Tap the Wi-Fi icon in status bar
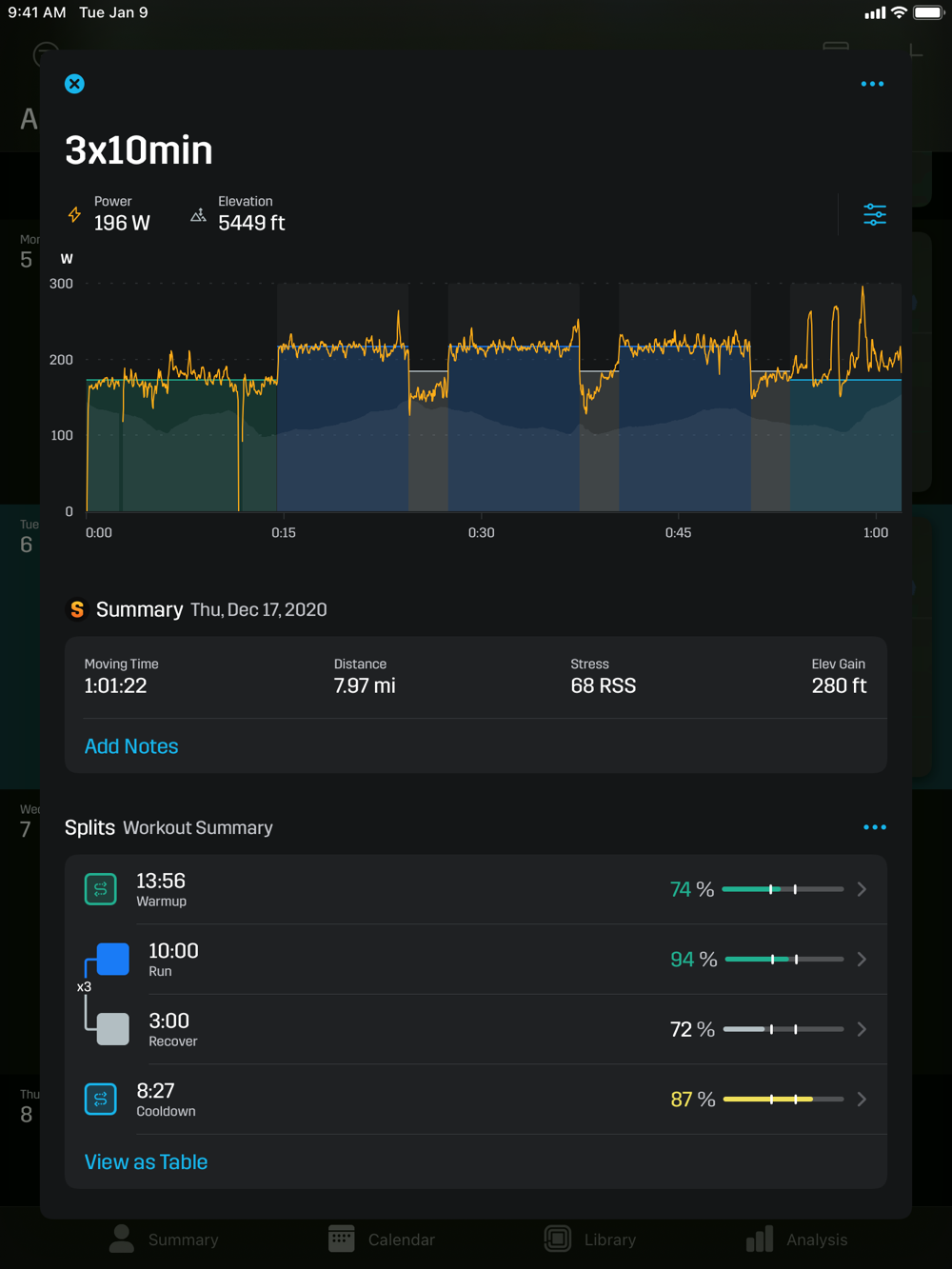 coord(899,12)
